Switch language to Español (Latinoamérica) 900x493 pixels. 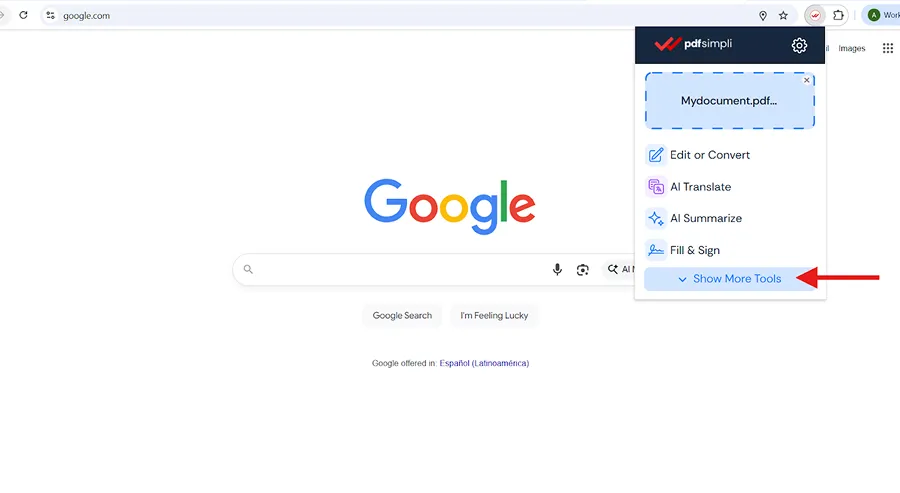click(484, 363)
